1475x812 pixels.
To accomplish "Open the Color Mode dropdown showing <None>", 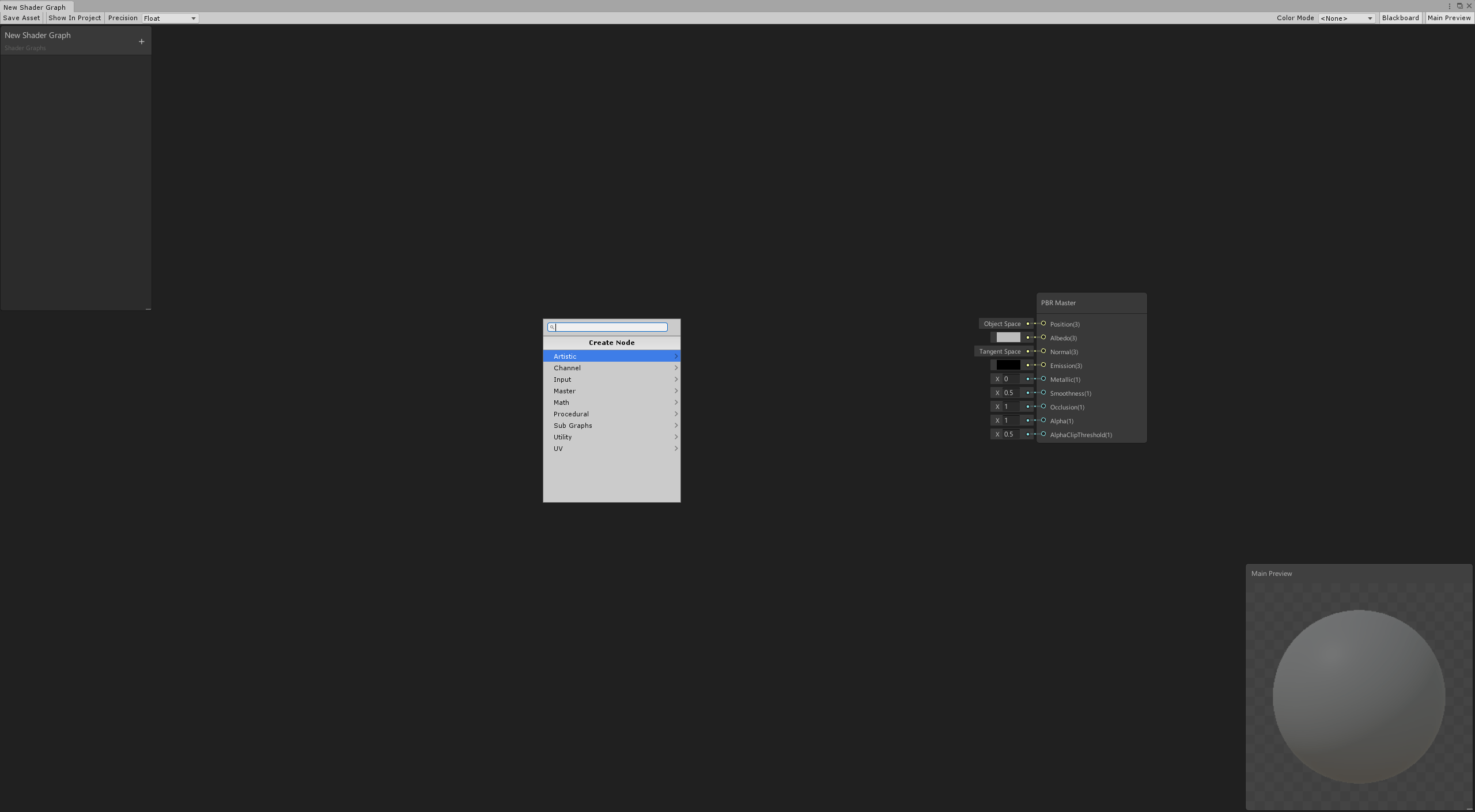I will (1346, 18).
